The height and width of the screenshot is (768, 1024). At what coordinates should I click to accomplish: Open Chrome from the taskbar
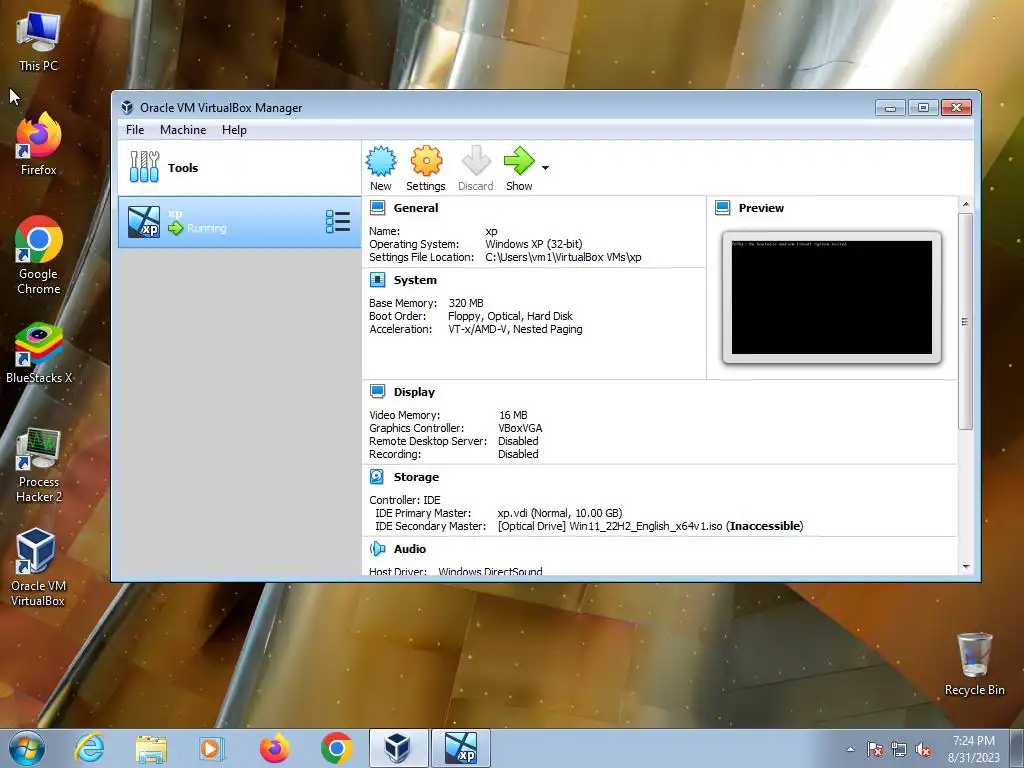pos(336,748)
